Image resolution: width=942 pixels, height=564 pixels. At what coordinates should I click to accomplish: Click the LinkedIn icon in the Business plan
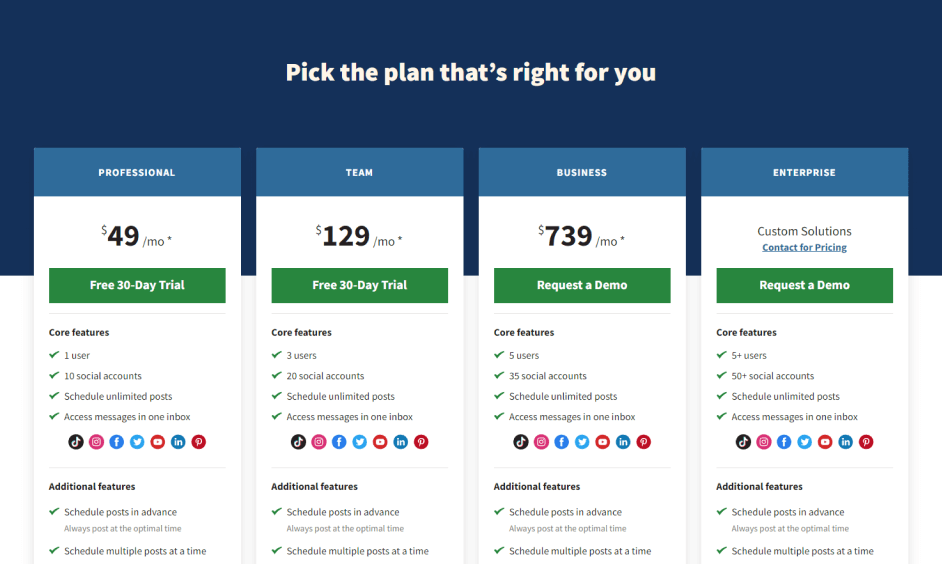point(623,442)
